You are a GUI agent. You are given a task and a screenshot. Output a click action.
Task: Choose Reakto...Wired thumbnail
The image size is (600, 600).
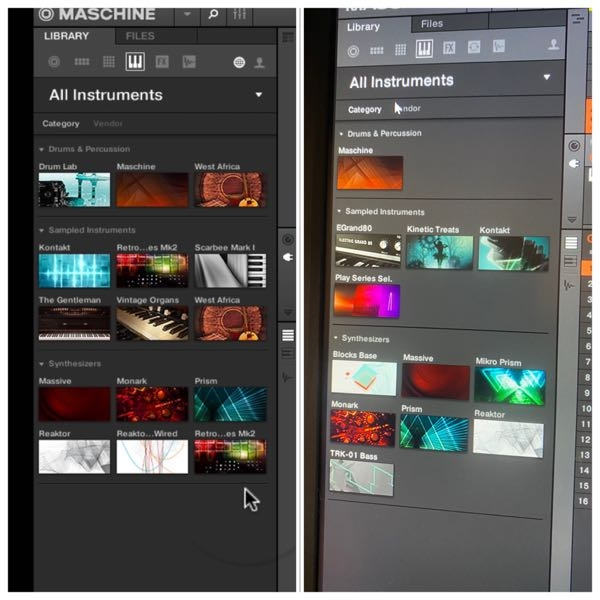pos(152,457)
